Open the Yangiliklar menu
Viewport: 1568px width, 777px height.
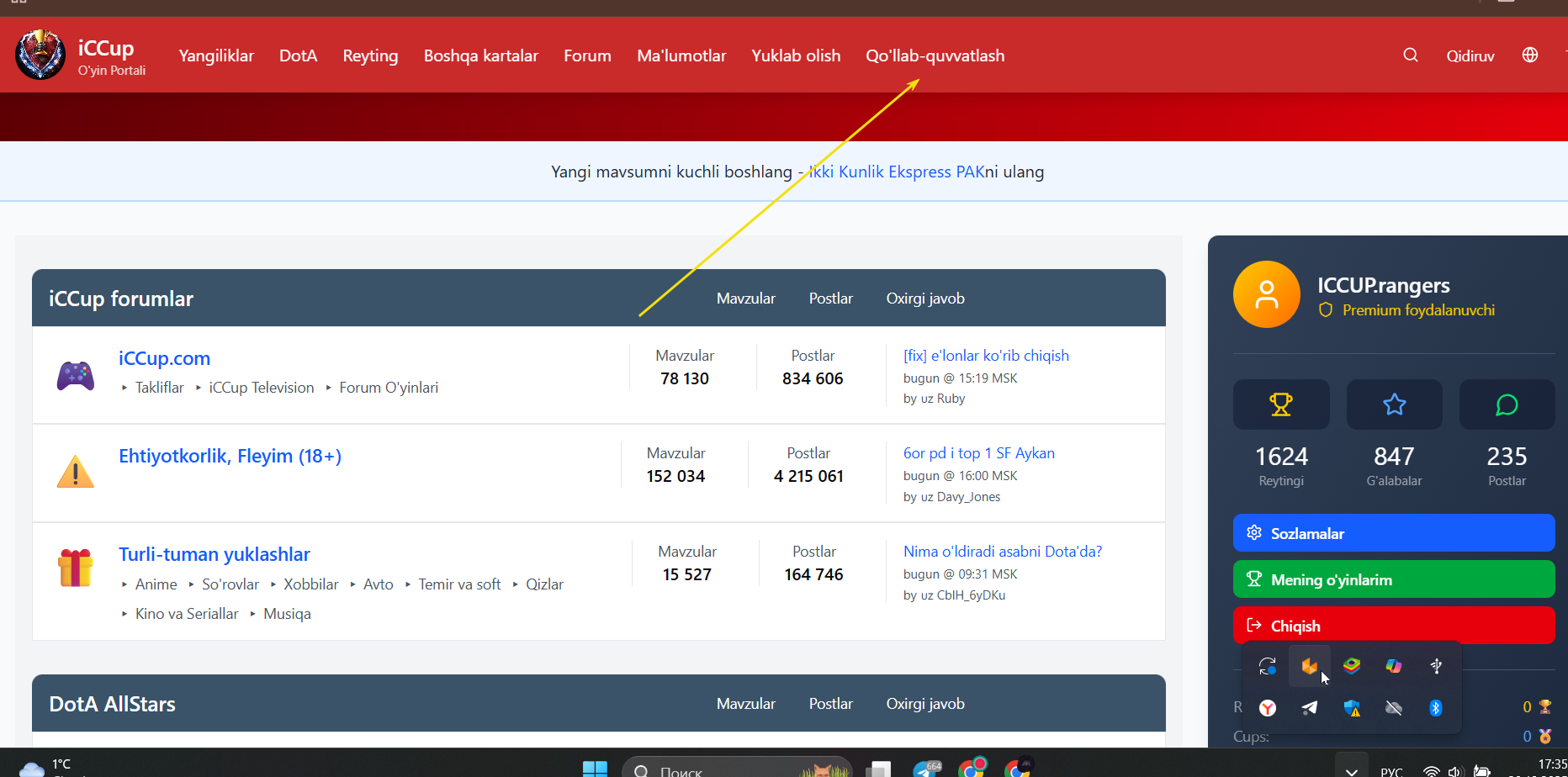[x=216, y=55]
